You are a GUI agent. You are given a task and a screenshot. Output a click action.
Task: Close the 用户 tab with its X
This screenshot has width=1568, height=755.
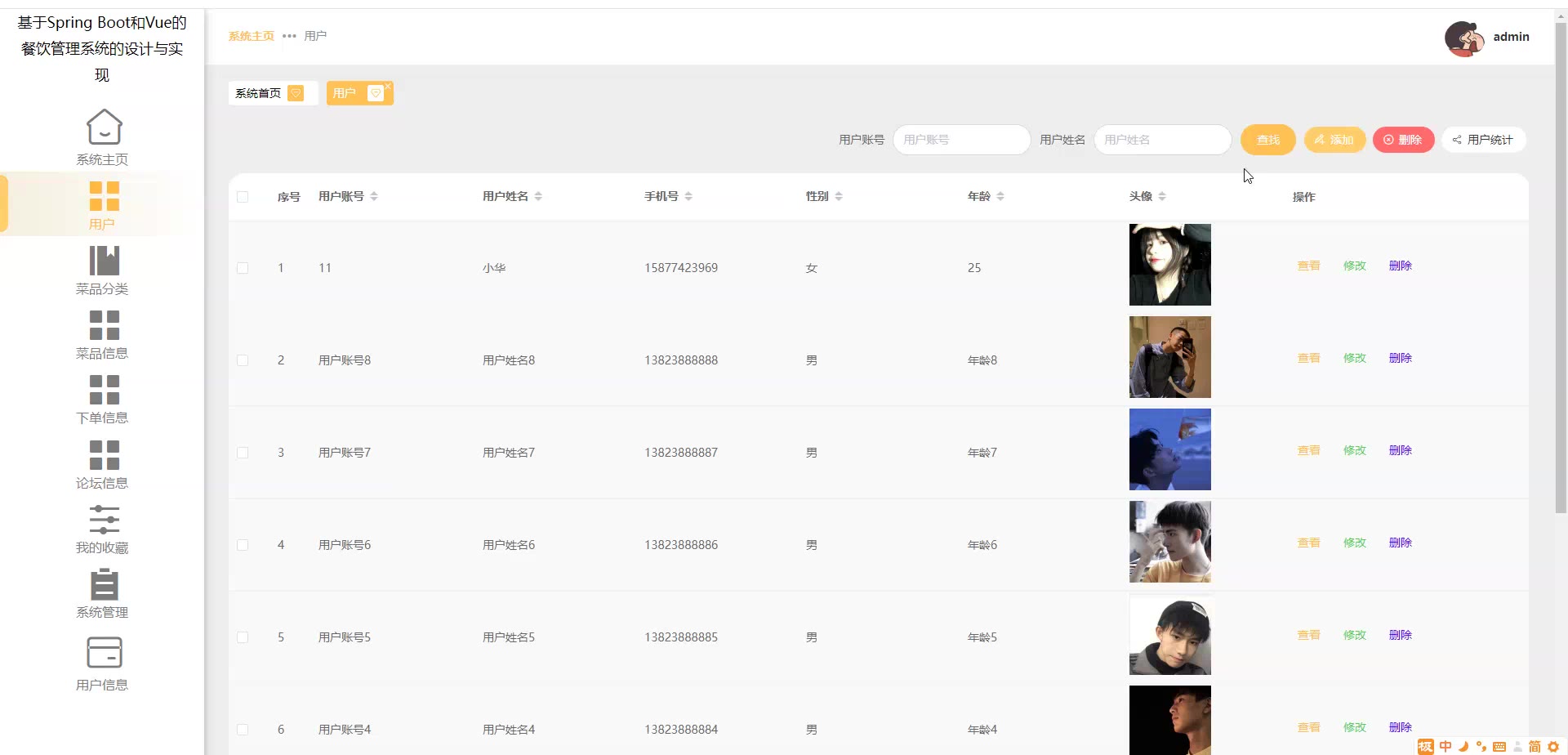388,86
